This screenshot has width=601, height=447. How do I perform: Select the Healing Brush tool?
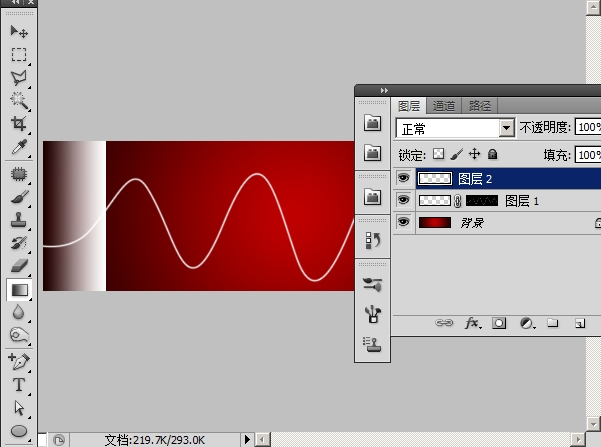pyautogui.click(x=19, y=174)
